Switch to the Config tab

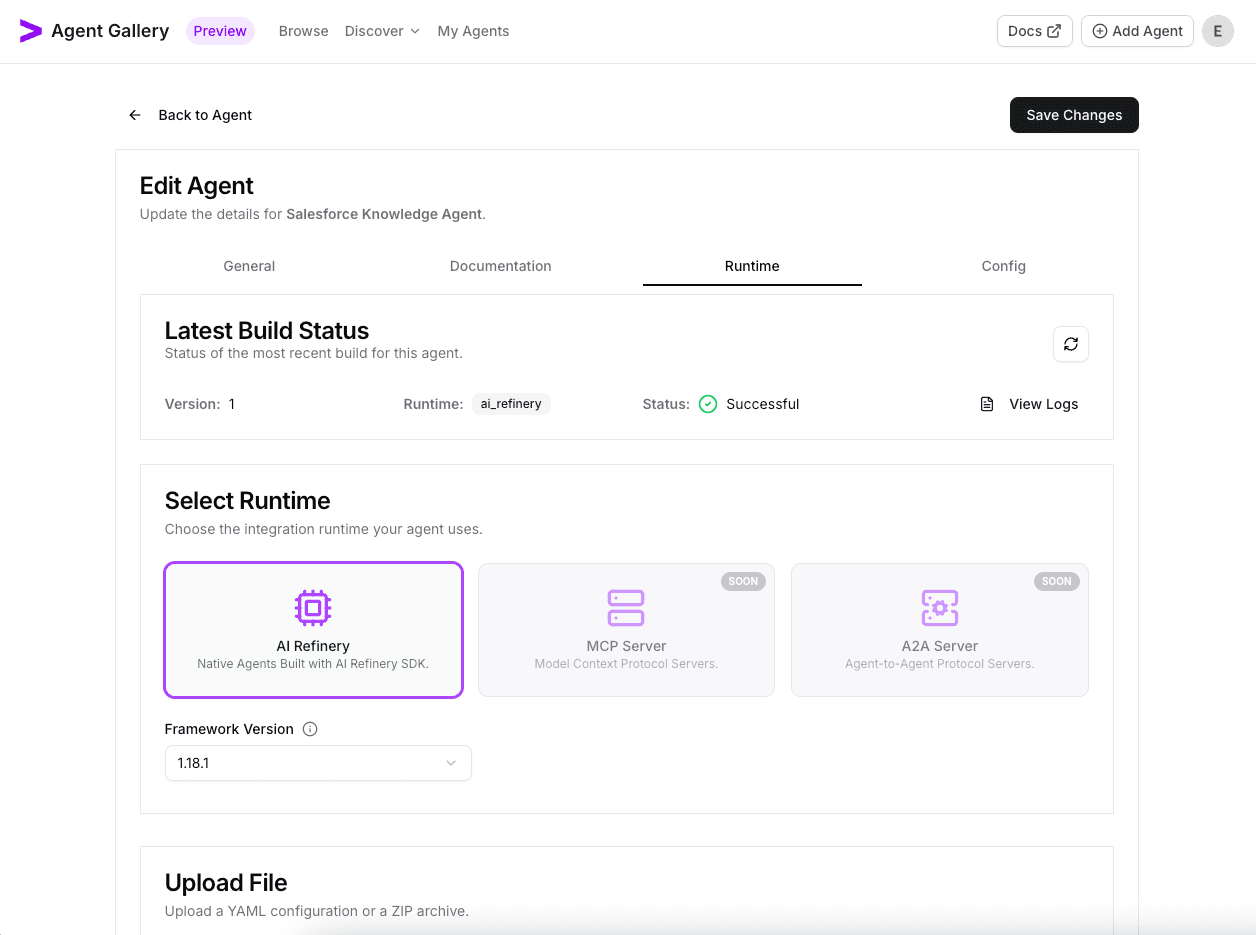coord(1003,266)
